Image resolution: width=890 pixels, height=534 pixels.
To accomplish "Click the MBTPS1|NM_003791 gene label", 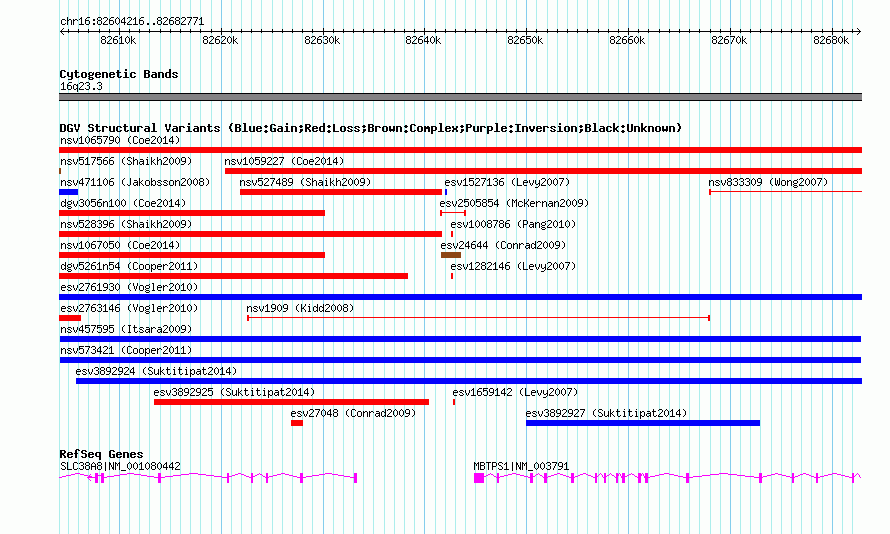I will click(520, 466).
